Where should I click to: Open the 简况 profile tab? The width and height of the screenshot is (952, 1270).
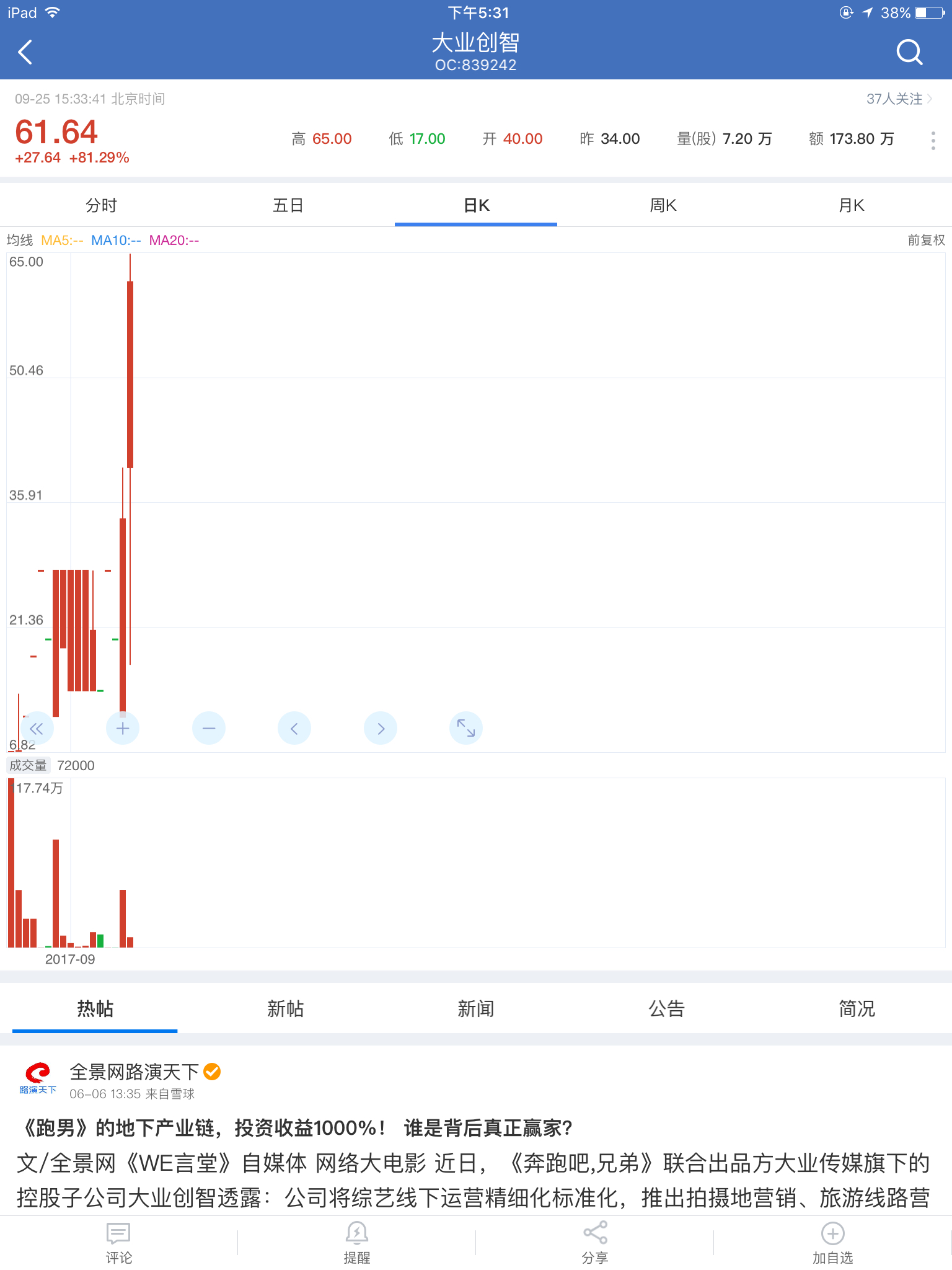[857, 1009]
